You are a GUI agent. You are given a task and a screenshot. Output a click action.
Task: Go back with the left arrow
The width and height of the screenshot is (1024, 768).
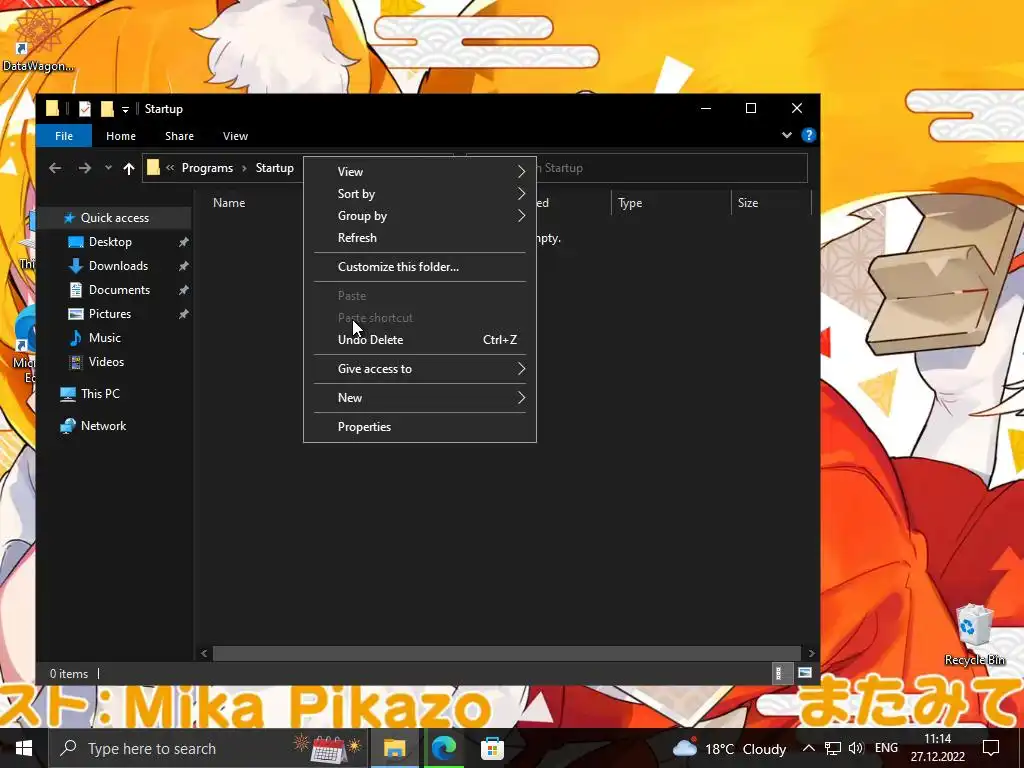pos(56,168)
